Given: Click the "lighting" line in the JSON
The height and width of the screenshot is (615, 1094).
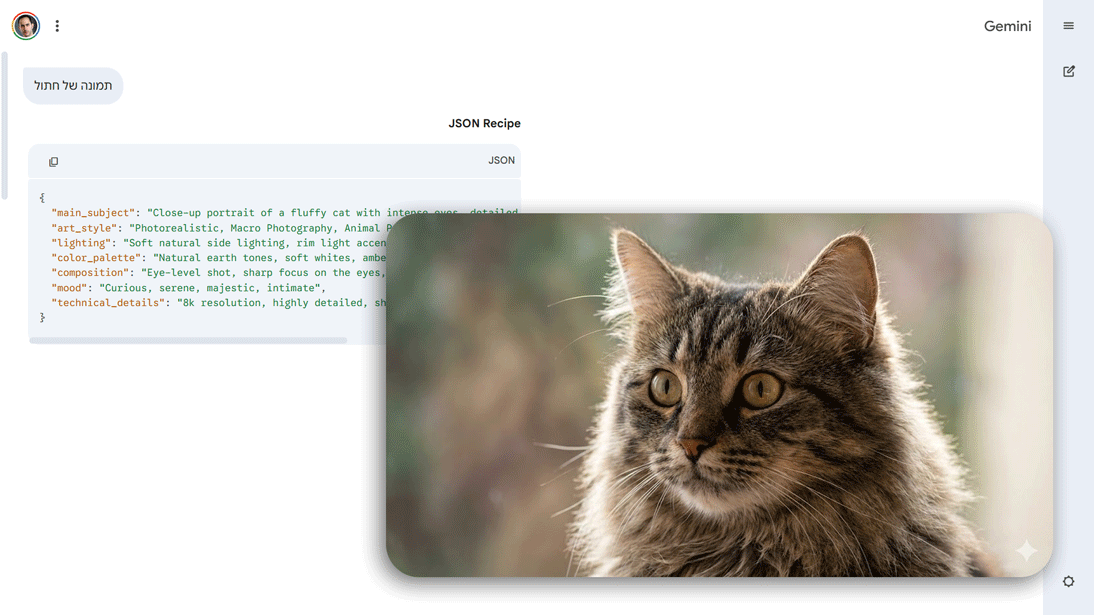Looking at the screenshot, I should coord(200,243).
